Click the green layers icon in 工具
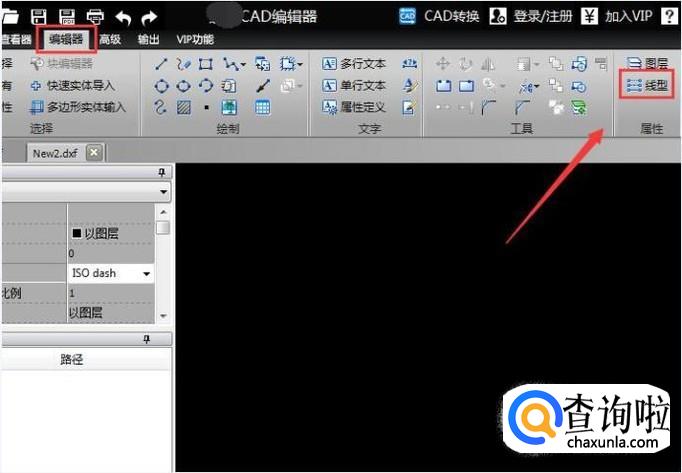Viewport: 682px width, 473px height. click(579, 107)
